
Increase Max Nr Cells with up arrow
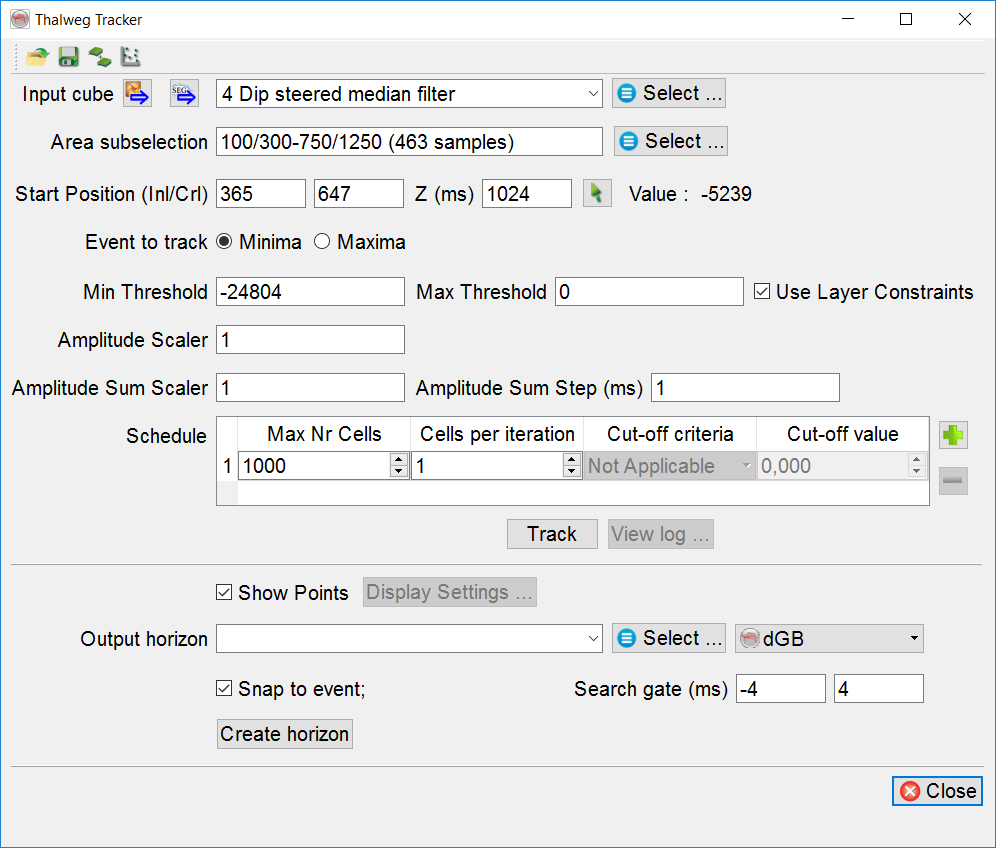coord(398,459)
